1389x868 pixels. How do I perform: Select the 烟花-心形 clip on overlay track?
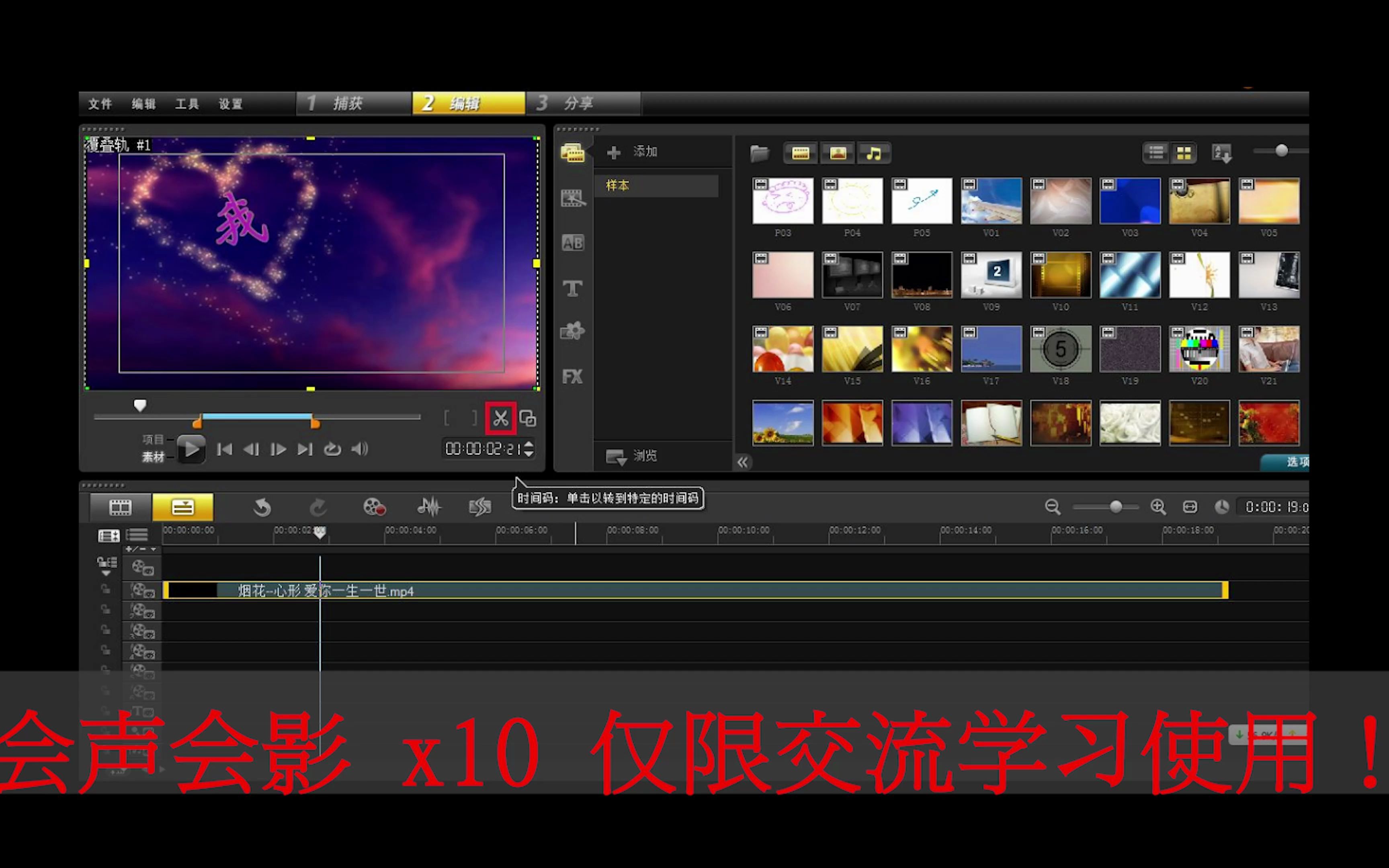coord(695,591)
